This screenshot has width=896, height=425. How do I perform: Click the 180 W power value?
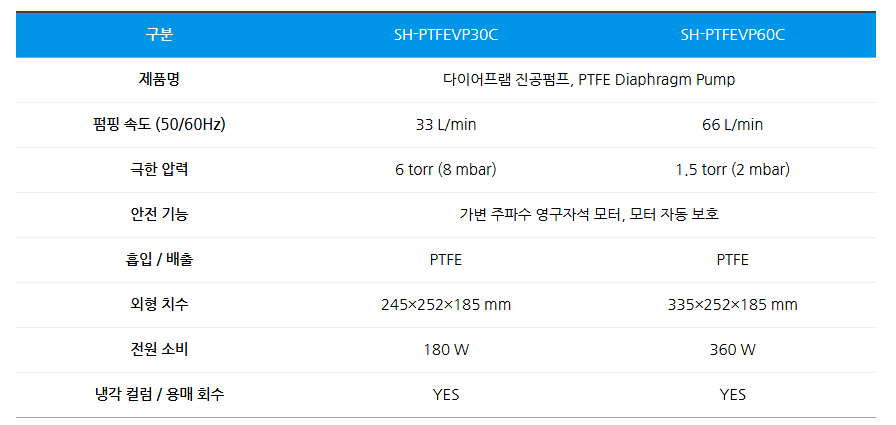click(x=446, y=350)
